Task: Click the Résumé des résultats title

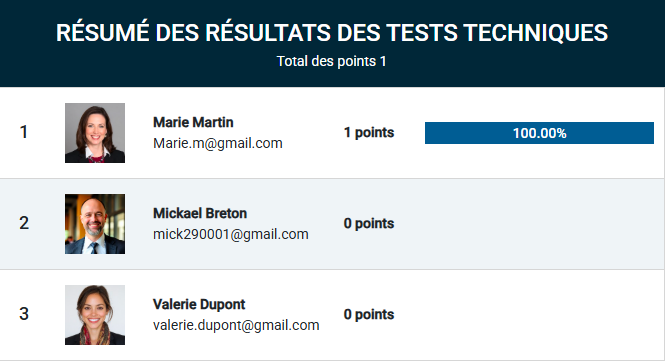Action: click(x=332, y=33)
